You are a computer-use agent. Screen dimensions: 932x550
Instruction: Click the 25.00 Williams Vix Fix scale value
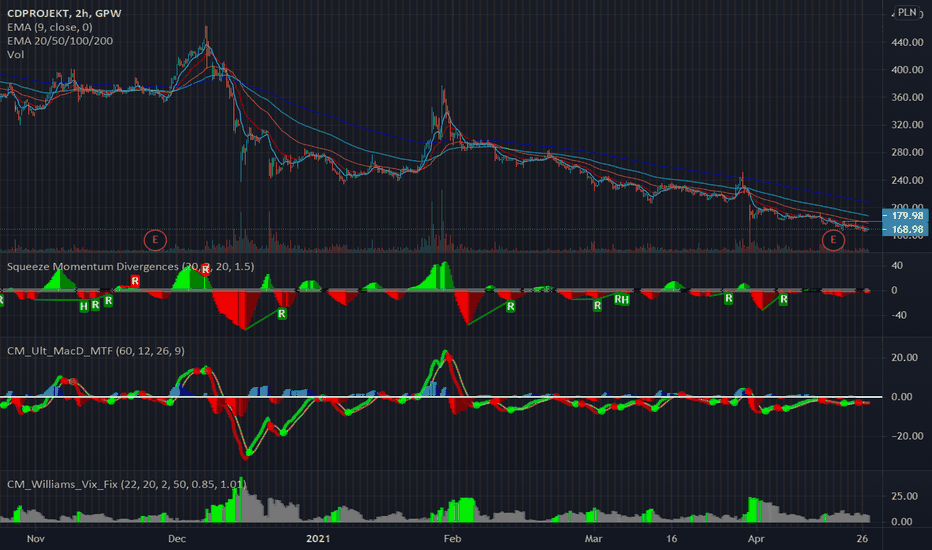(905, 496)
